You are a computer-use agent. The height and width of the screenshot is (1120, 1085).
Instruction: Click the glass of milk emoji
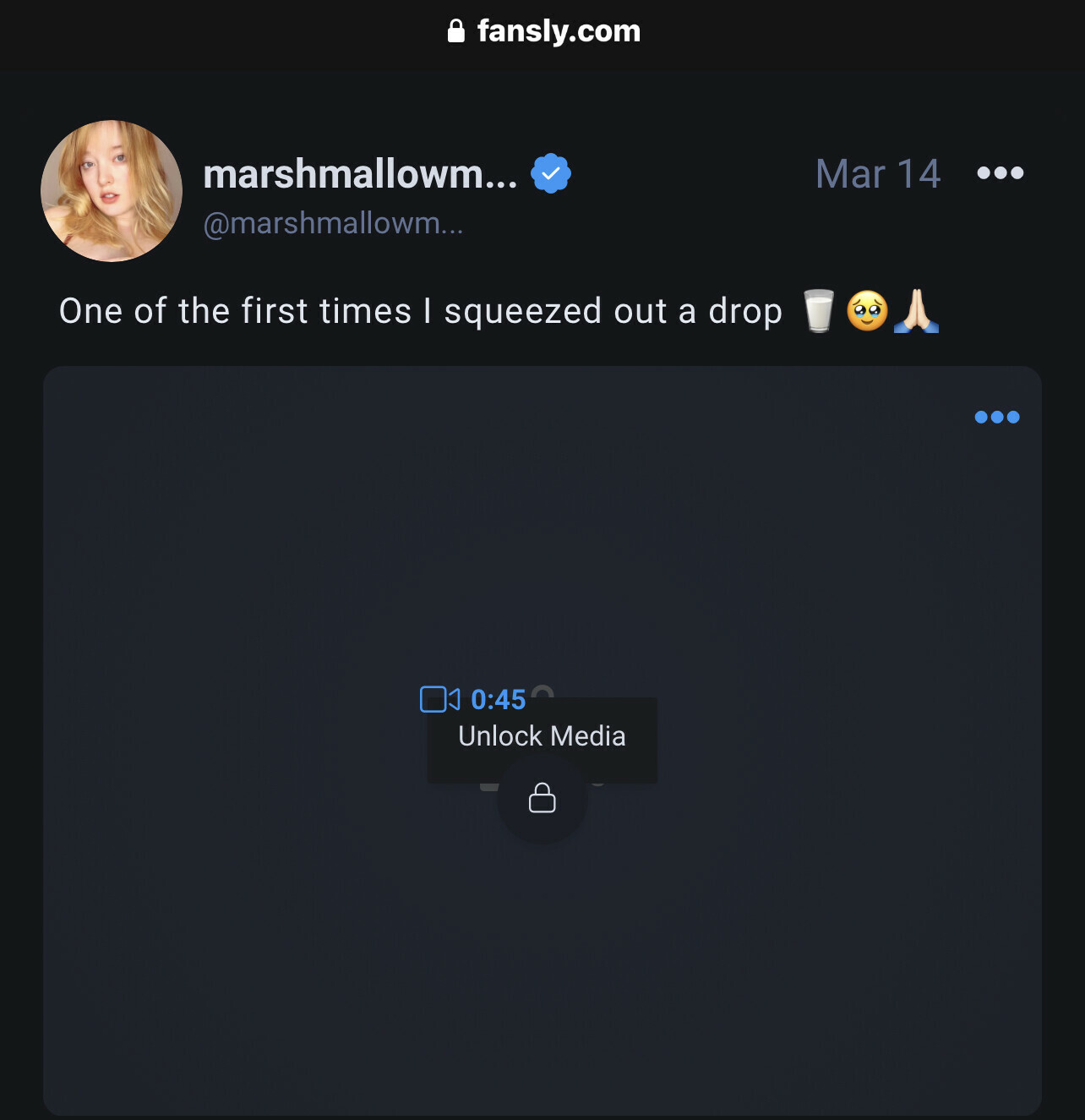pos(819,311)
